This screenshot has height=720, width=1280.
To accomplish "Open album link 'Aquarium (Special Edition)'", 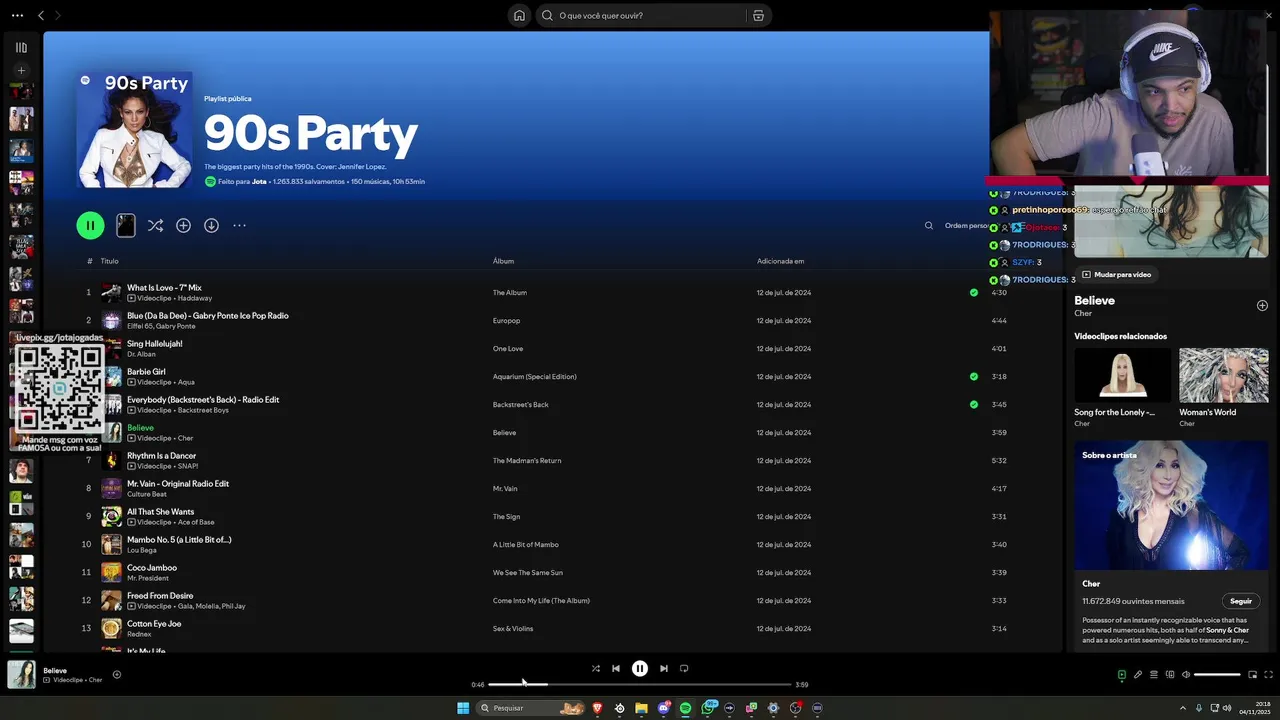I will tap(534, 377).
